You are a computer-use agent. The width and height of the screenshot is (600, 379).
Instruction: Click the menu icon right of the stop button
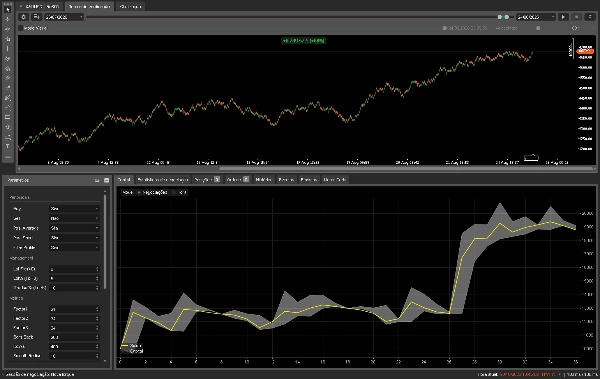point(590,17)
